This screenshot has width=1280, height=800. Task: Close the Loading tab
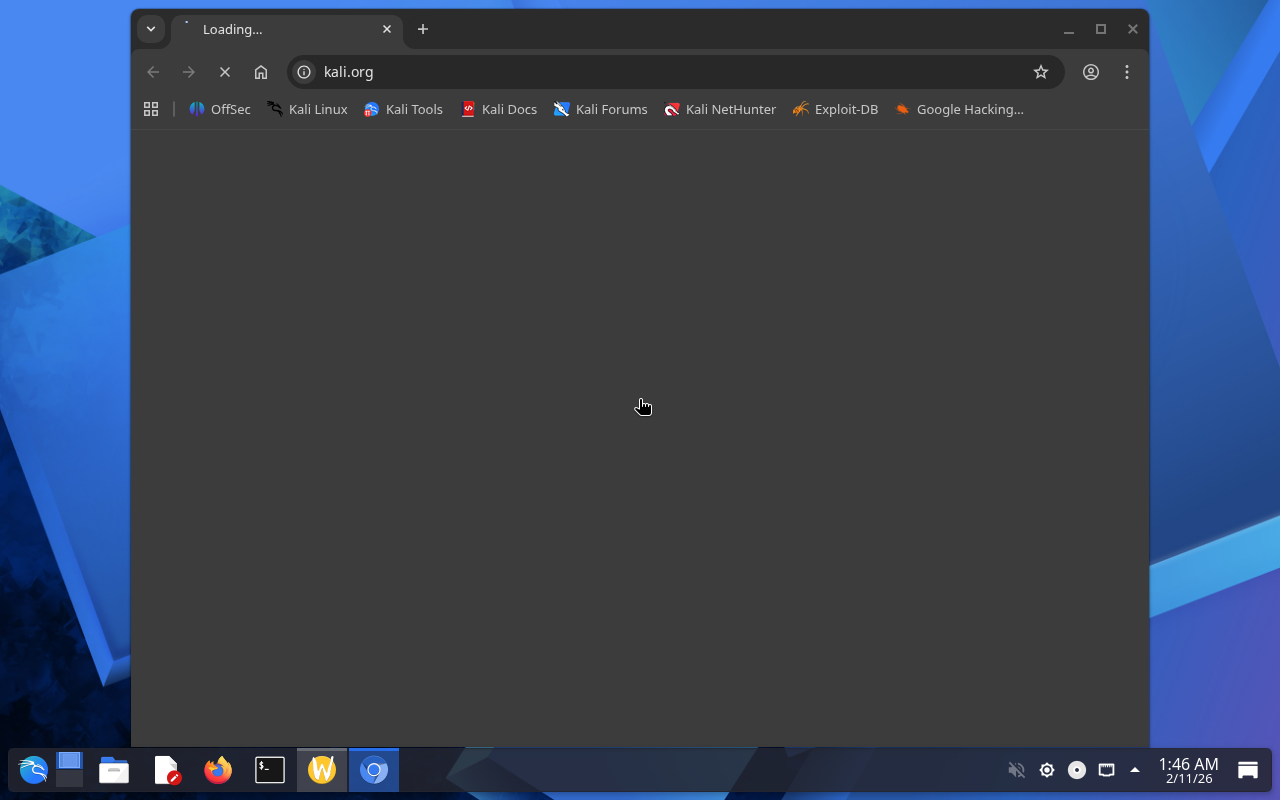tap(387, 29)
